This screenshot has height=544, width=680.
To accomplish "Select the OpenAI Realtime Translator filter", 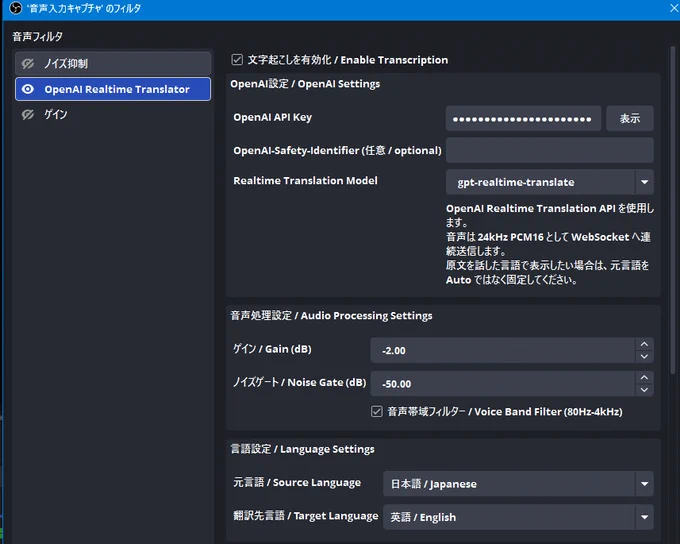I will 113,89.
